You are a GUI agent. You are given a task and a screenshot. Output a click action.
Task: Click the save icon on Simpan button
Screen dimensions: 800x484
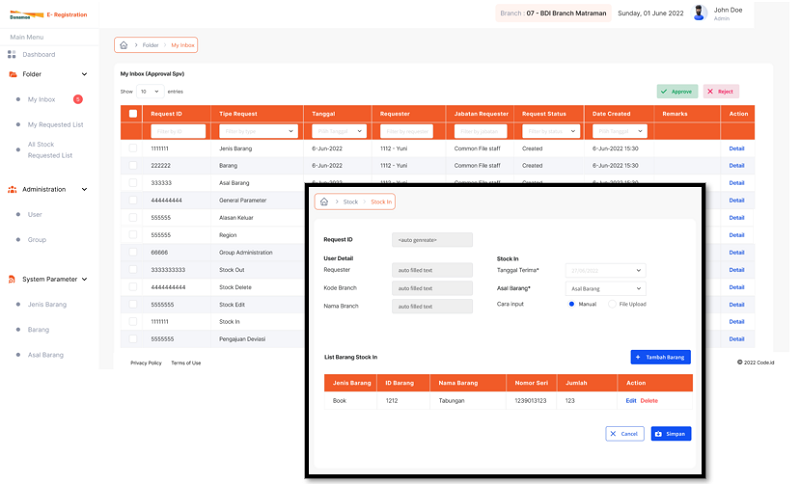click(659, 434)
